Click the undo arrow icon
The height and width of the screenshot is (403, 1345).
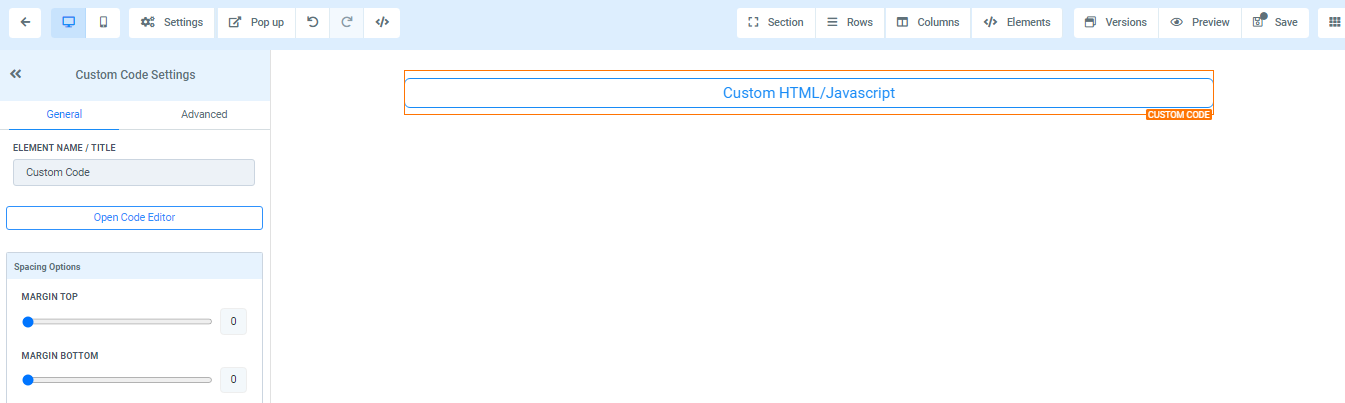(x=313, y=22)
